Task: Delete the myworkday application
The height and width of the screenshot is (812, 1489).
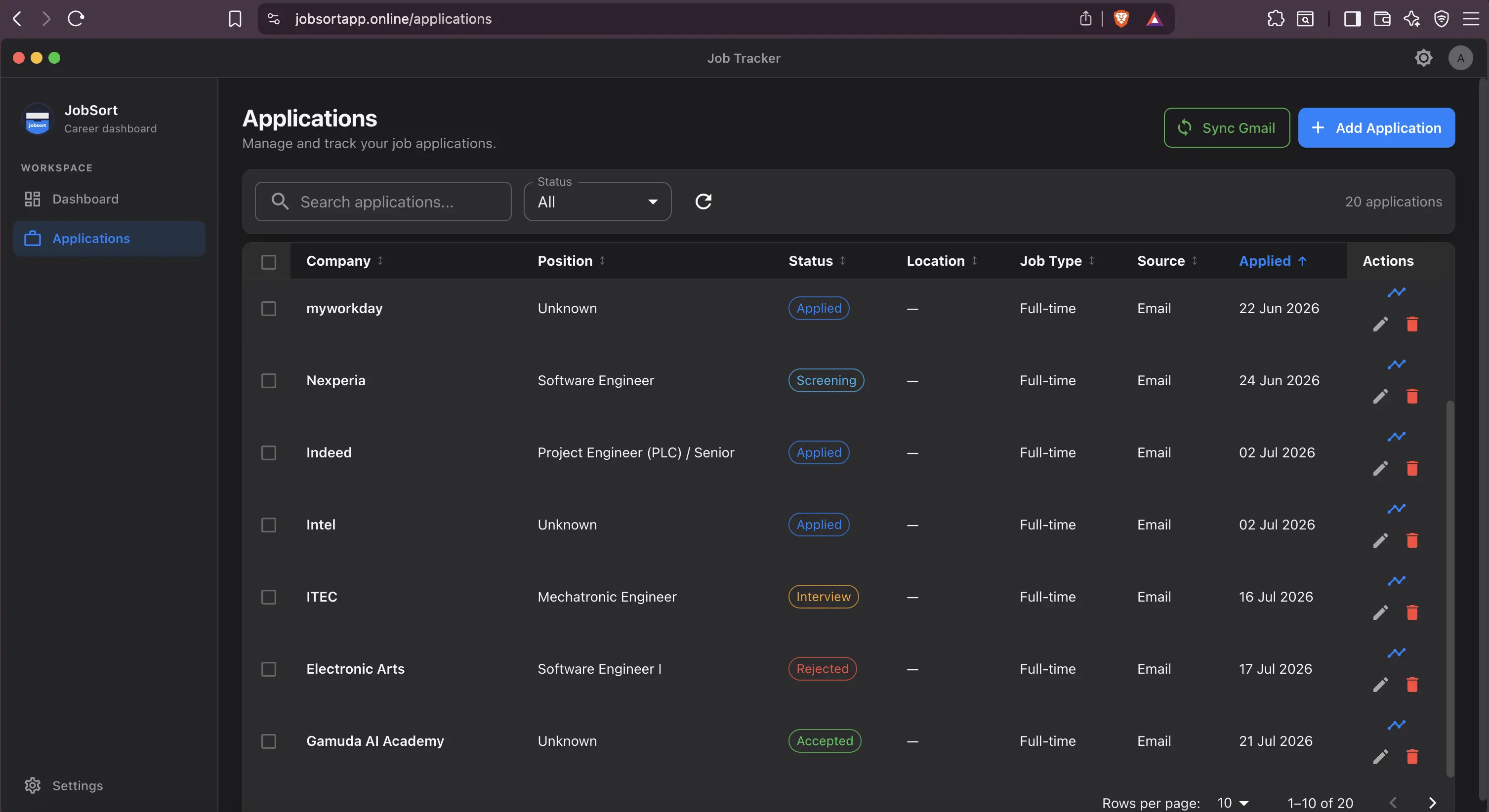Action: click(1412, 324)
